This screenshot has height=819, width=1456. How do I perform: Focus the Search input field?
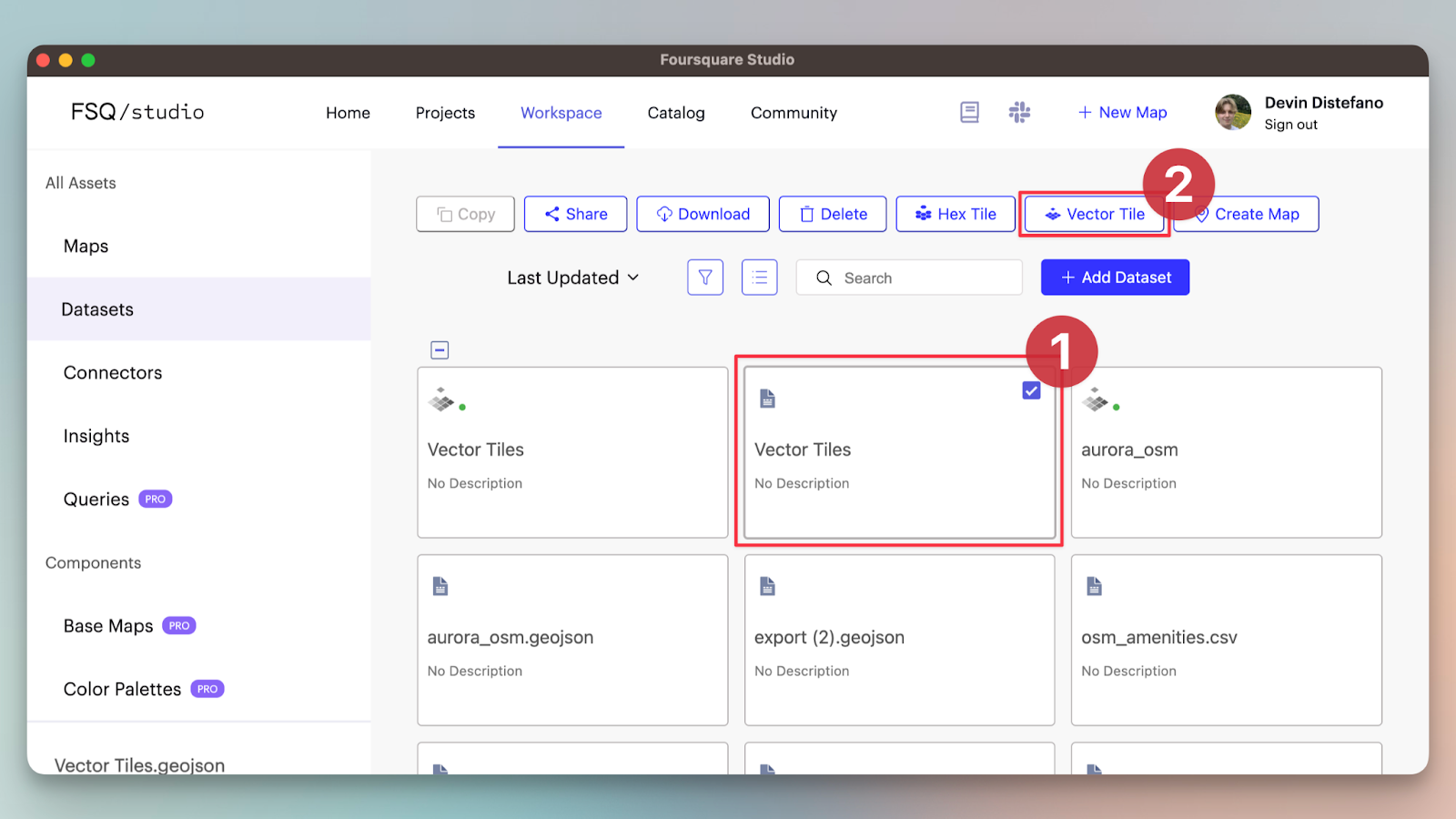pyautogui.click(x=909, y=278)
